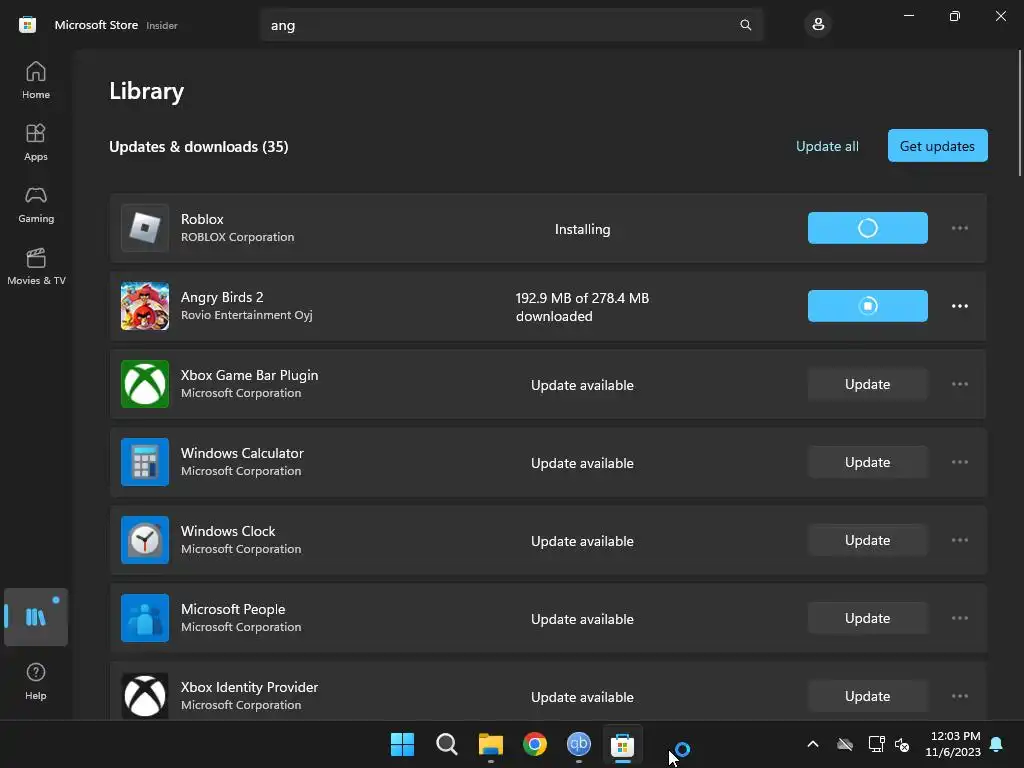The width and height of the screenshot is (1024, 768).
Task: Click the 'Updates & downloads (35)' heading
Action: [x=199, y=147]
